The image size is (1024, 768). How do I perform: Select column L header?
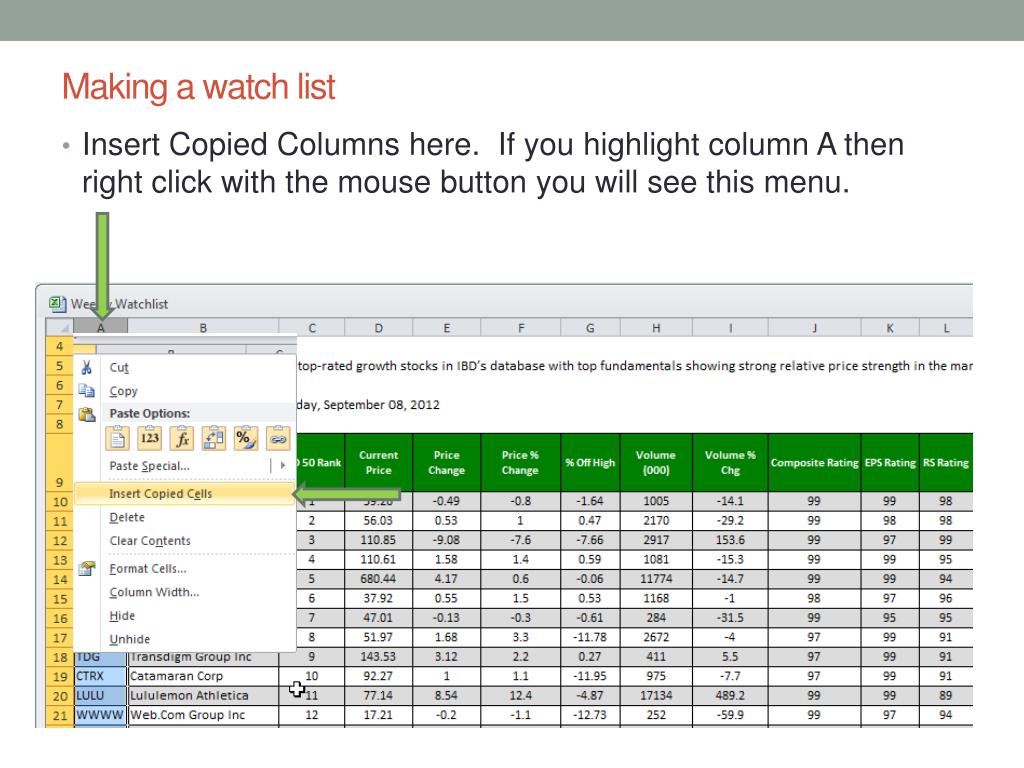(x=946, y=328)
